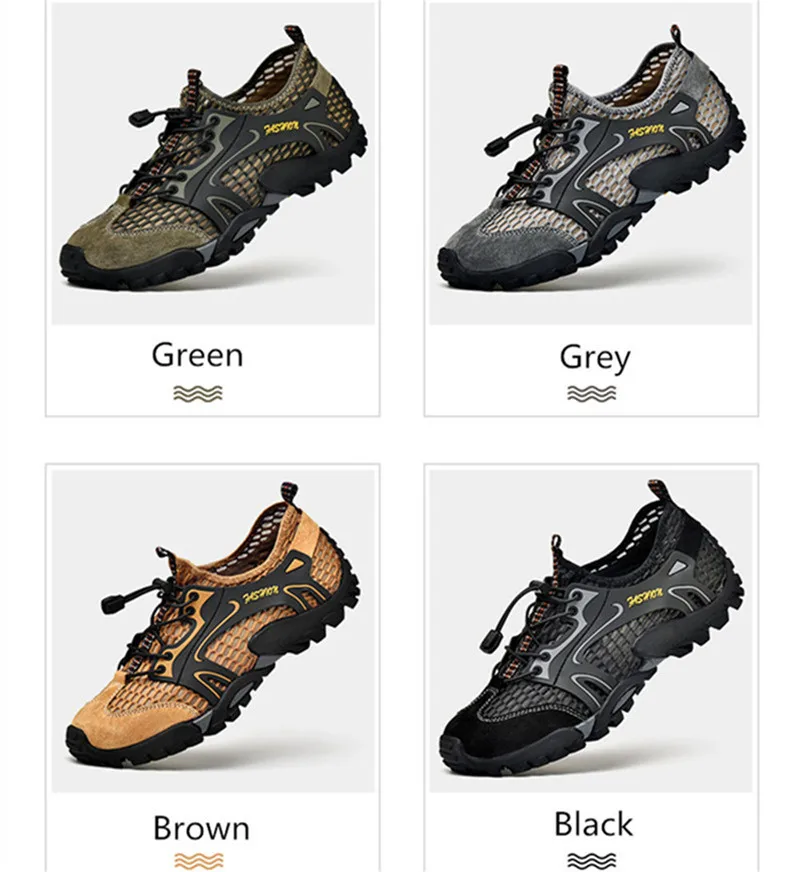Viewport: 800px width, 872px height.
Task: Click the wavy lines icon under Grey
Action: coord(592,393)
